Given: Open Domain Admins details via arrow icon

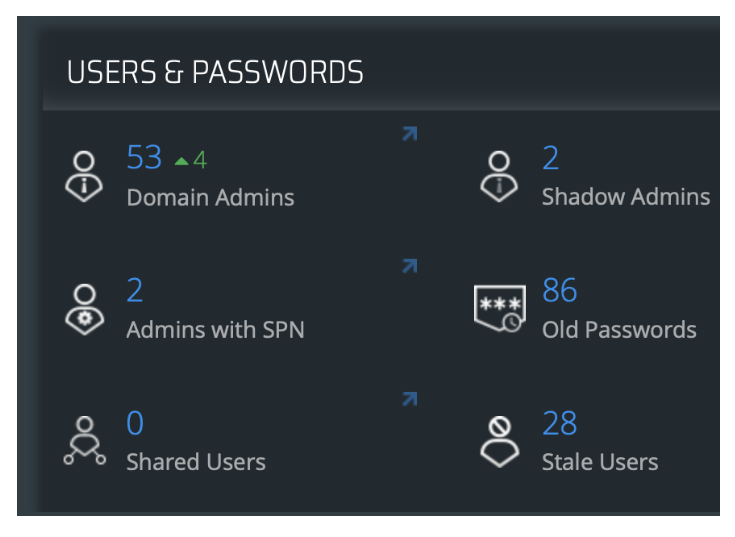Looking at the screenshot, I should click(x=409, y=134).
